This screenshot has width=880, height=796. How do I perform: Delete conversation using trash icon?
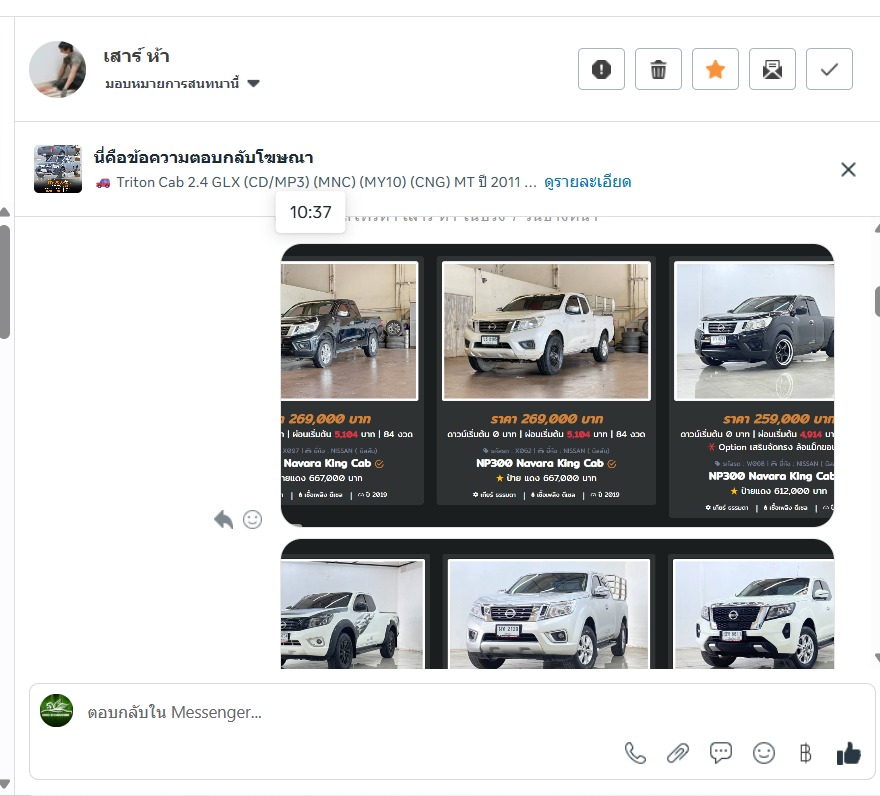pyautogui.click(x=658, y=69)
